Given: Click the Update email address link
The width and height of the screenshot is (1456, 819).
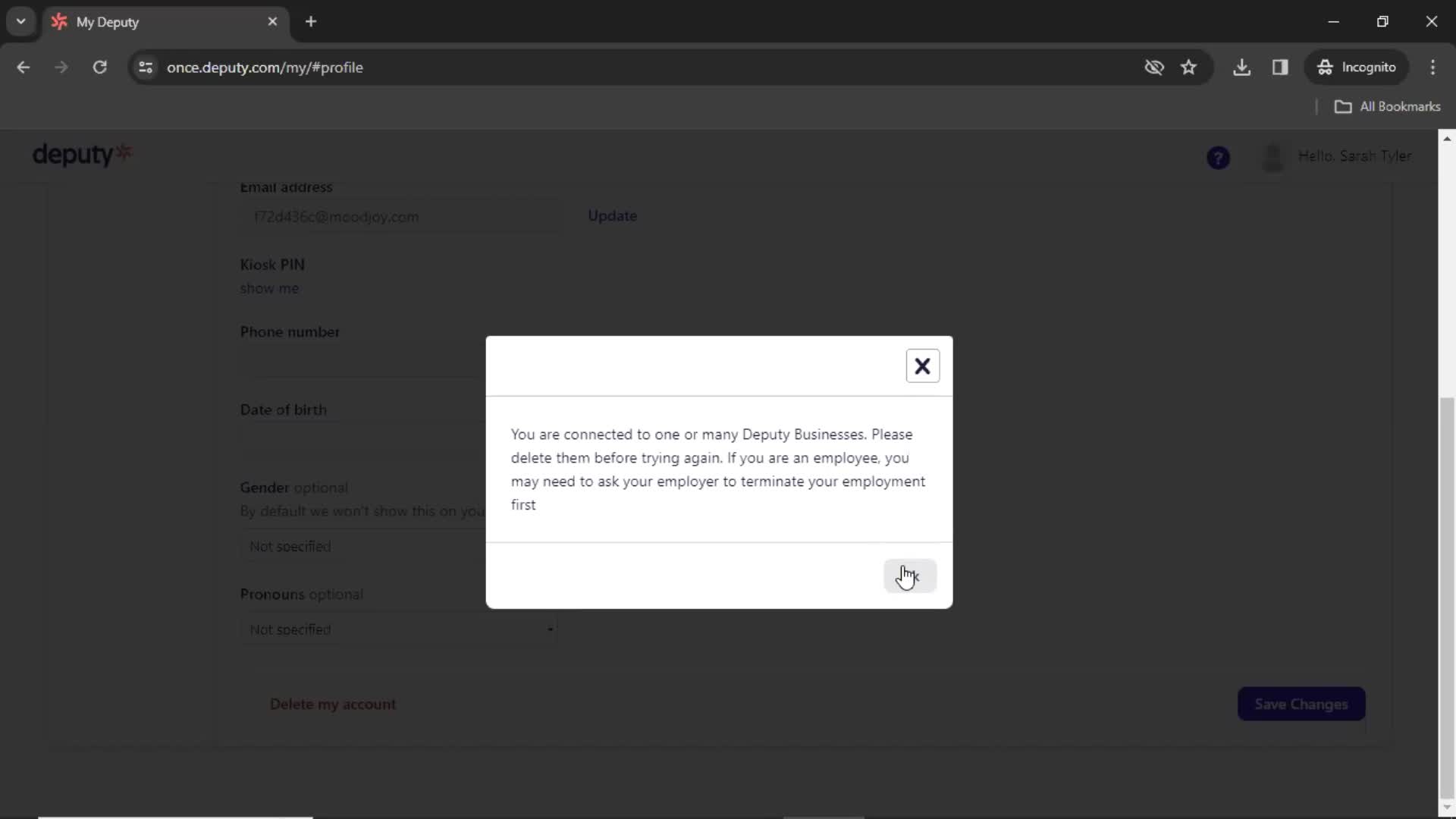Looking at the screenshot, I should click(x=613, y=215).
